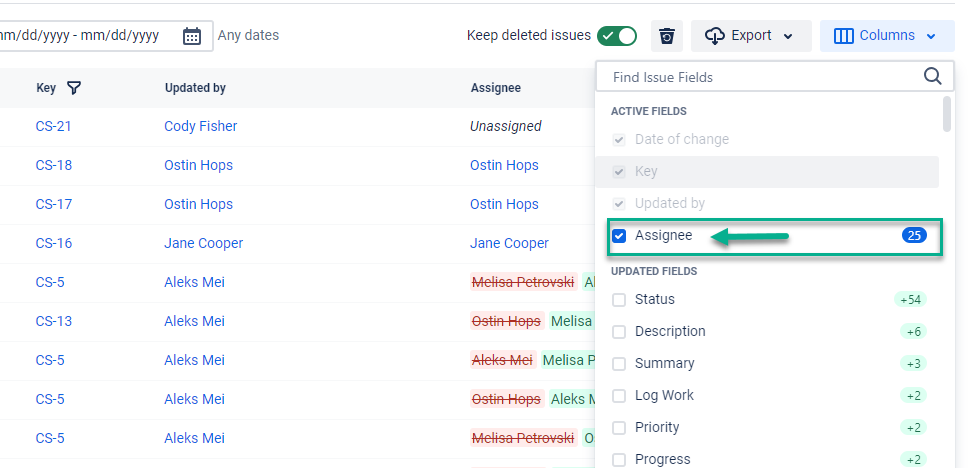
Task: Click the search magnifier in Find Issue Fields
Action: tap(932, 77)
